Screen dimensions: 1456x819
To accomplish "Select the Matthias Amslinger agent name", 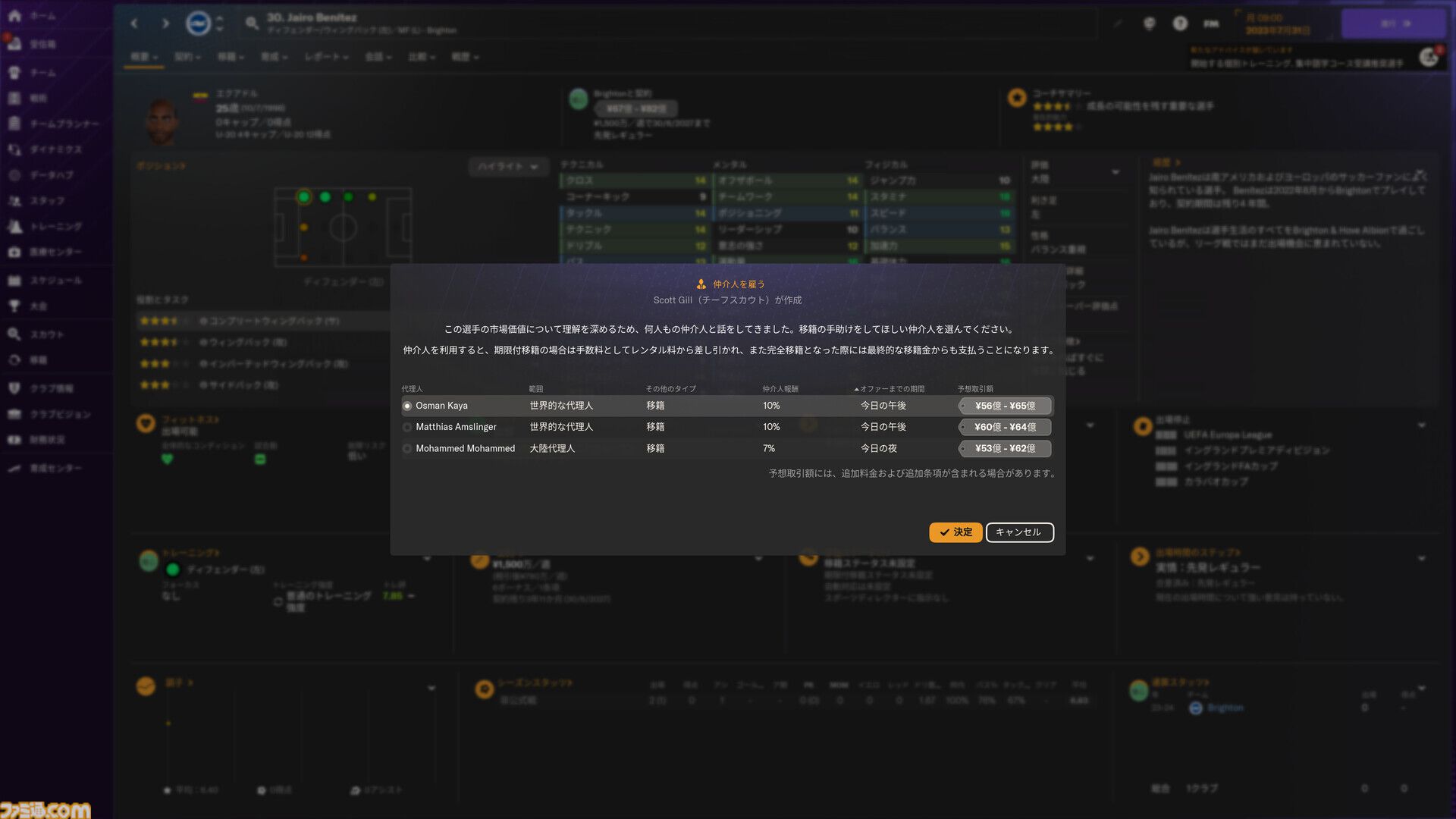I will click(x=456, y=428).
